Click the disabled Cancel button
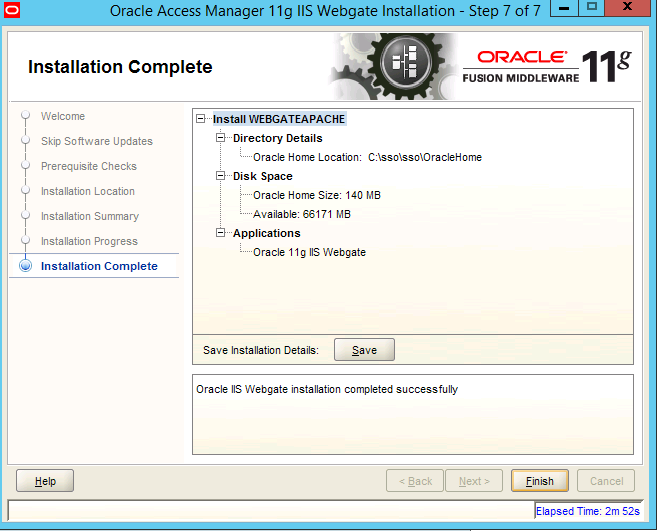This screenshot has width=658, height=531. tap(606, 481)
